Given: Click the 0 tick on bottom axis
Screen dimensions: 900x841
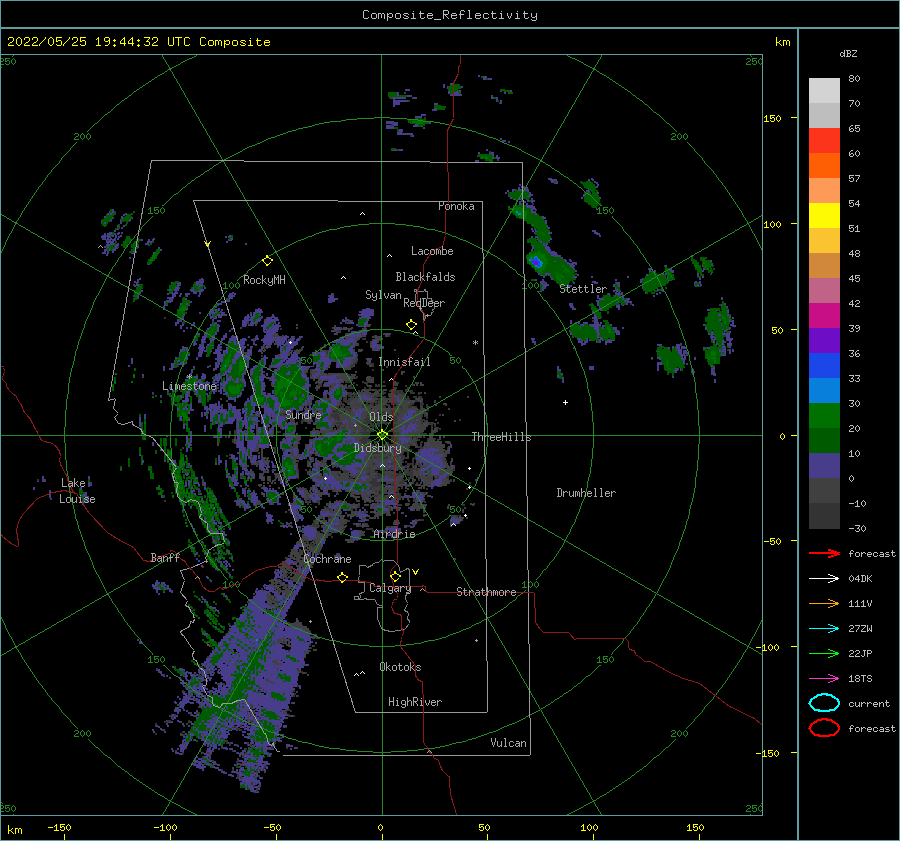Looking at the screenshot, I should (x=380, y=827).
